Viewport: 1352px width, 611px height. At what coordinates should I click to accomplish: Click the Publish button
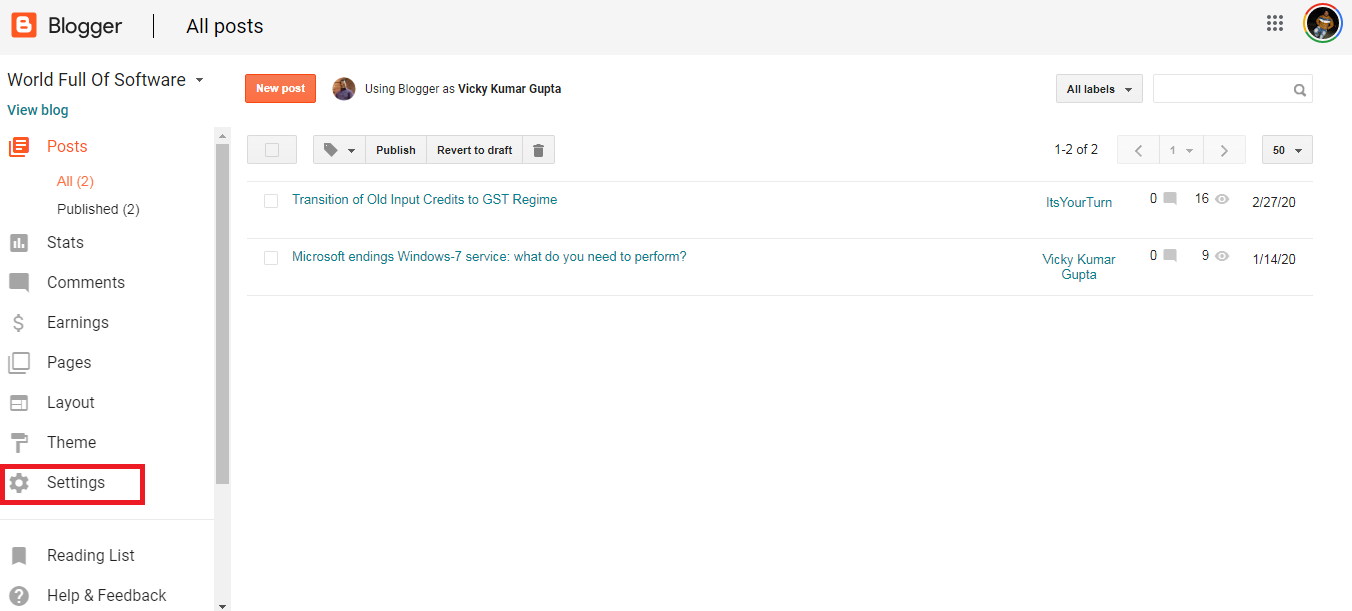click(x=396, y=150)
